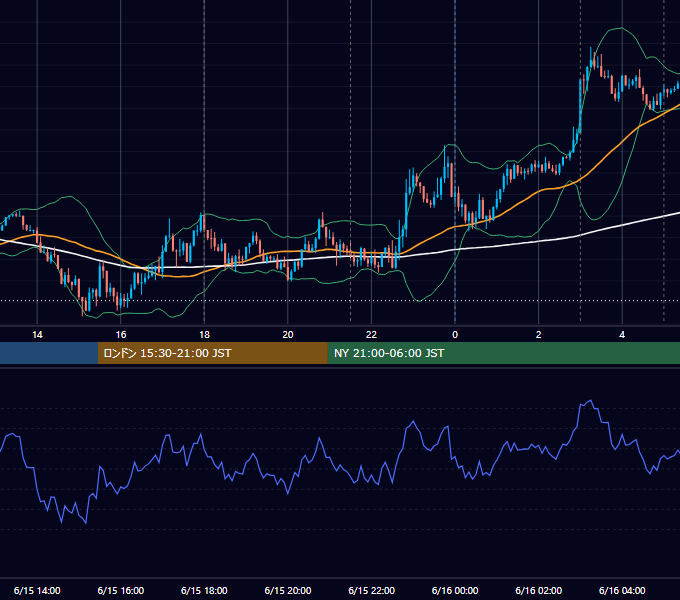Click the hour label 4 on the price chart axis
The width and height of the screenshot is (680, 600).
[622, 335]
